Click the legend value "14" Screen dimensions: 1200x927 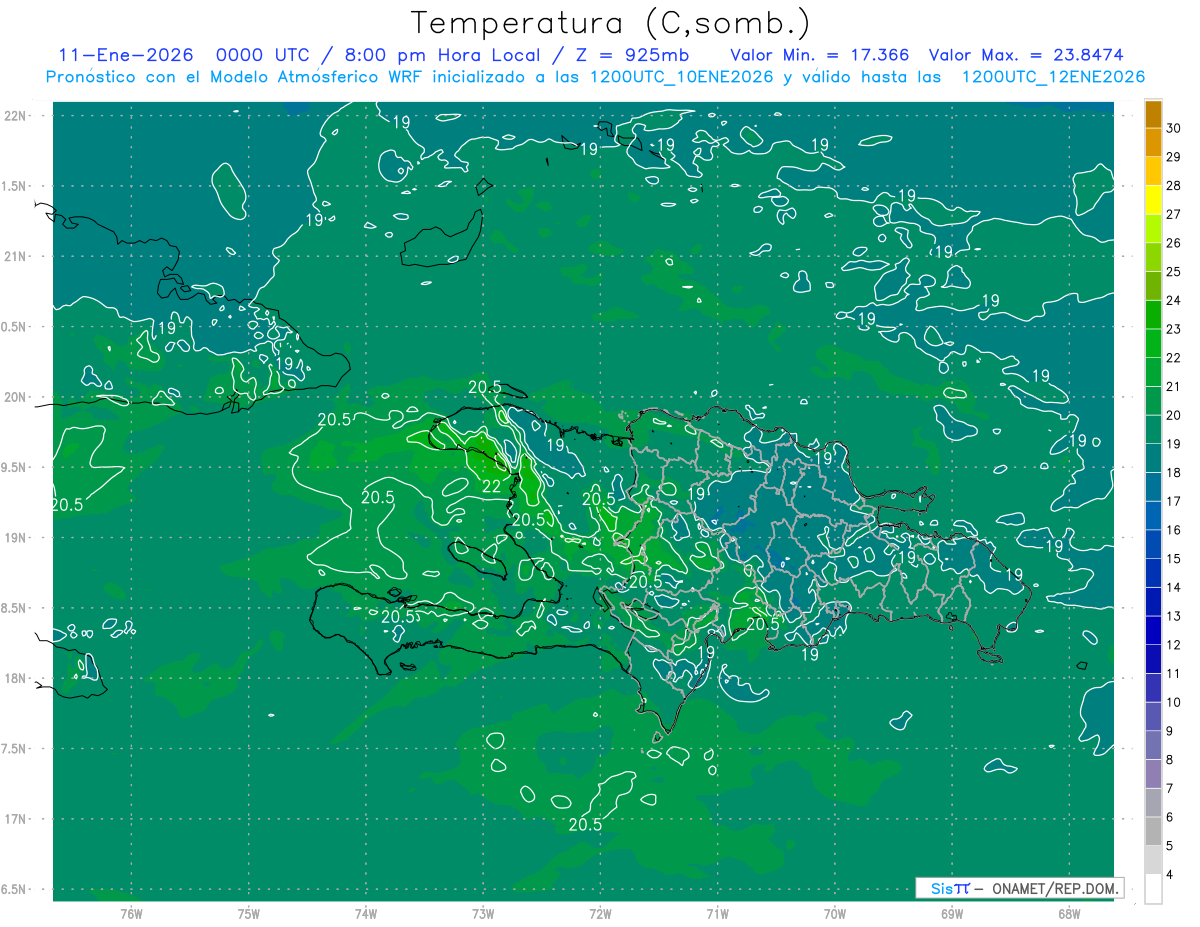click(1174, 587)
